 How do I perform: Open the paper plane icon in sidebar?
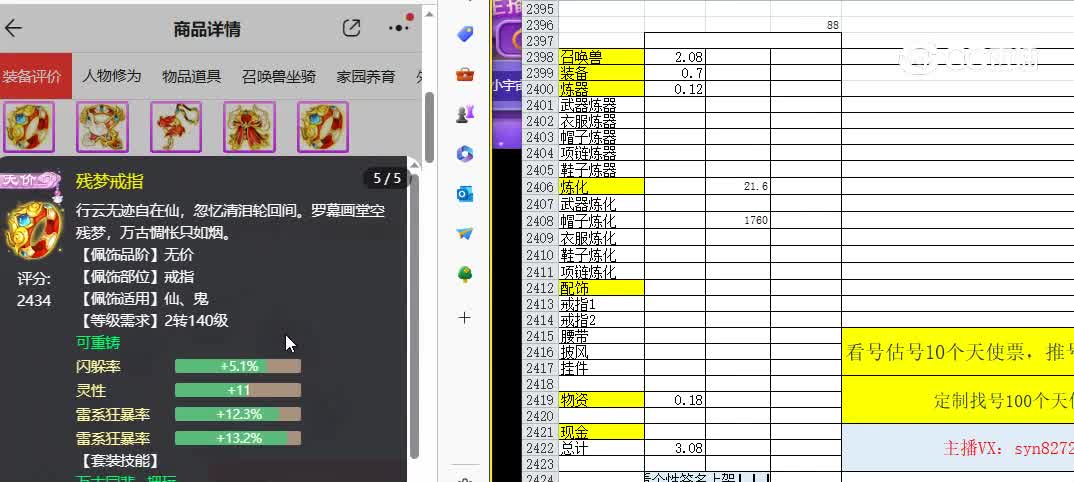coord(465,233)
